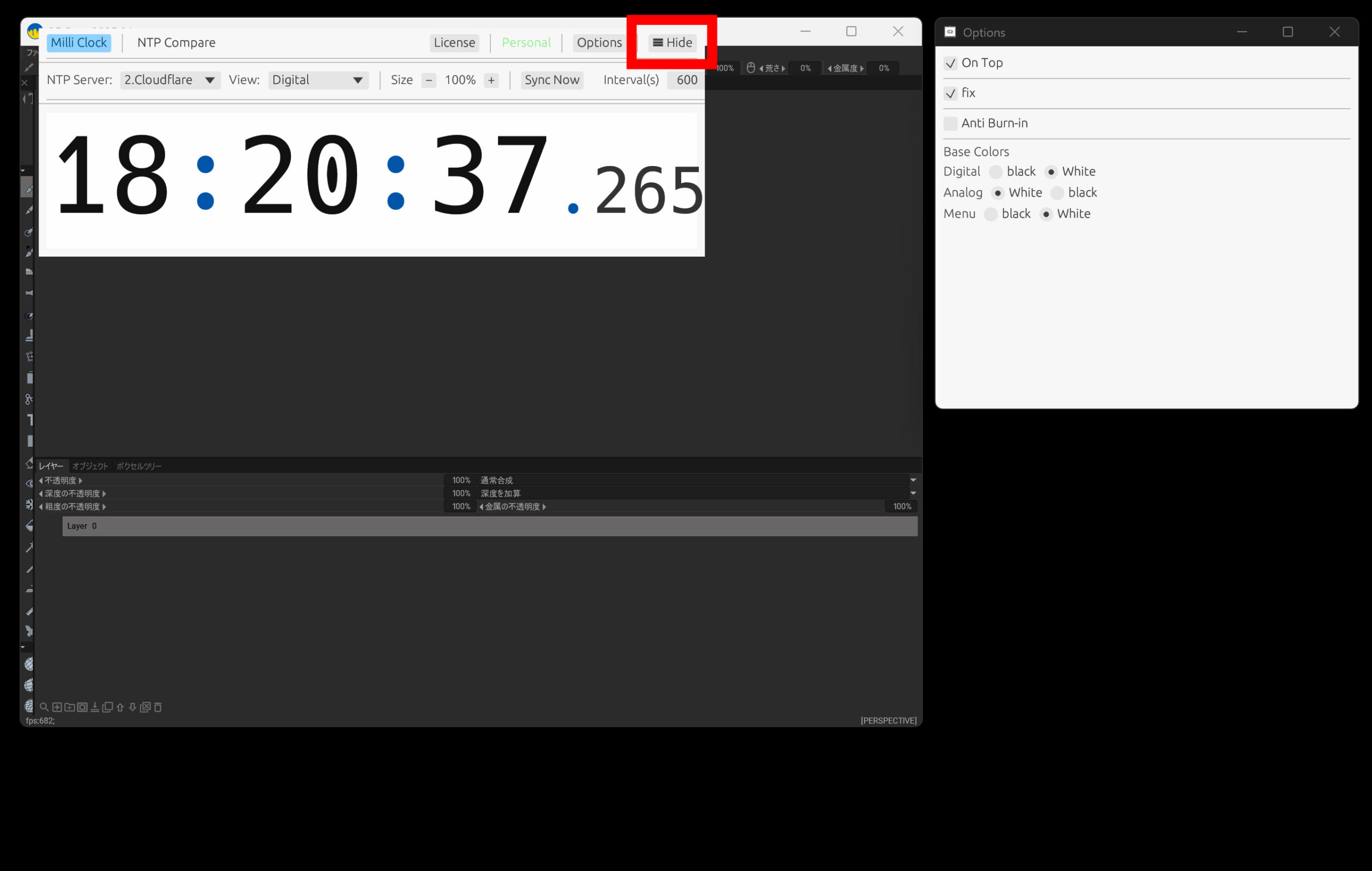Switch to the NTP Compare tab

176,43
